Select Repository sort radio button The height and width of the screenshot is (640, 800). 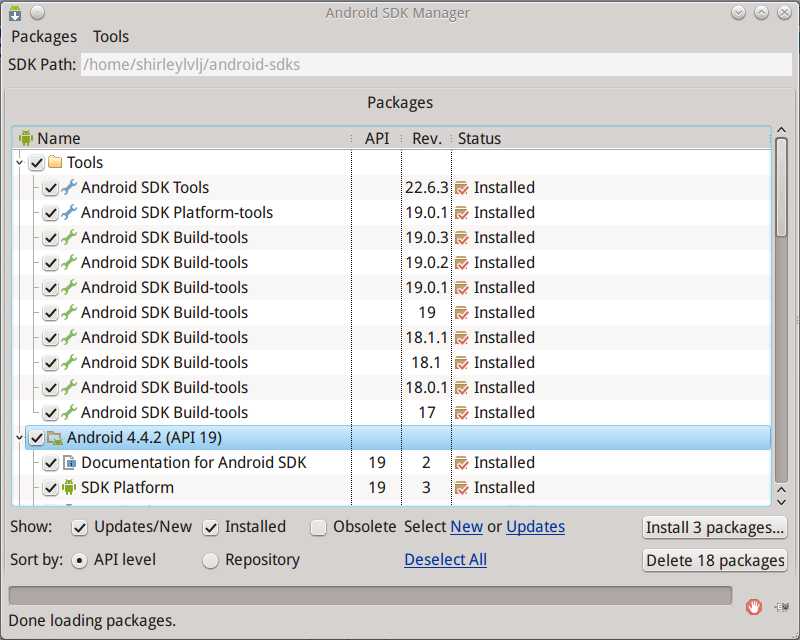tap(210, 561)
